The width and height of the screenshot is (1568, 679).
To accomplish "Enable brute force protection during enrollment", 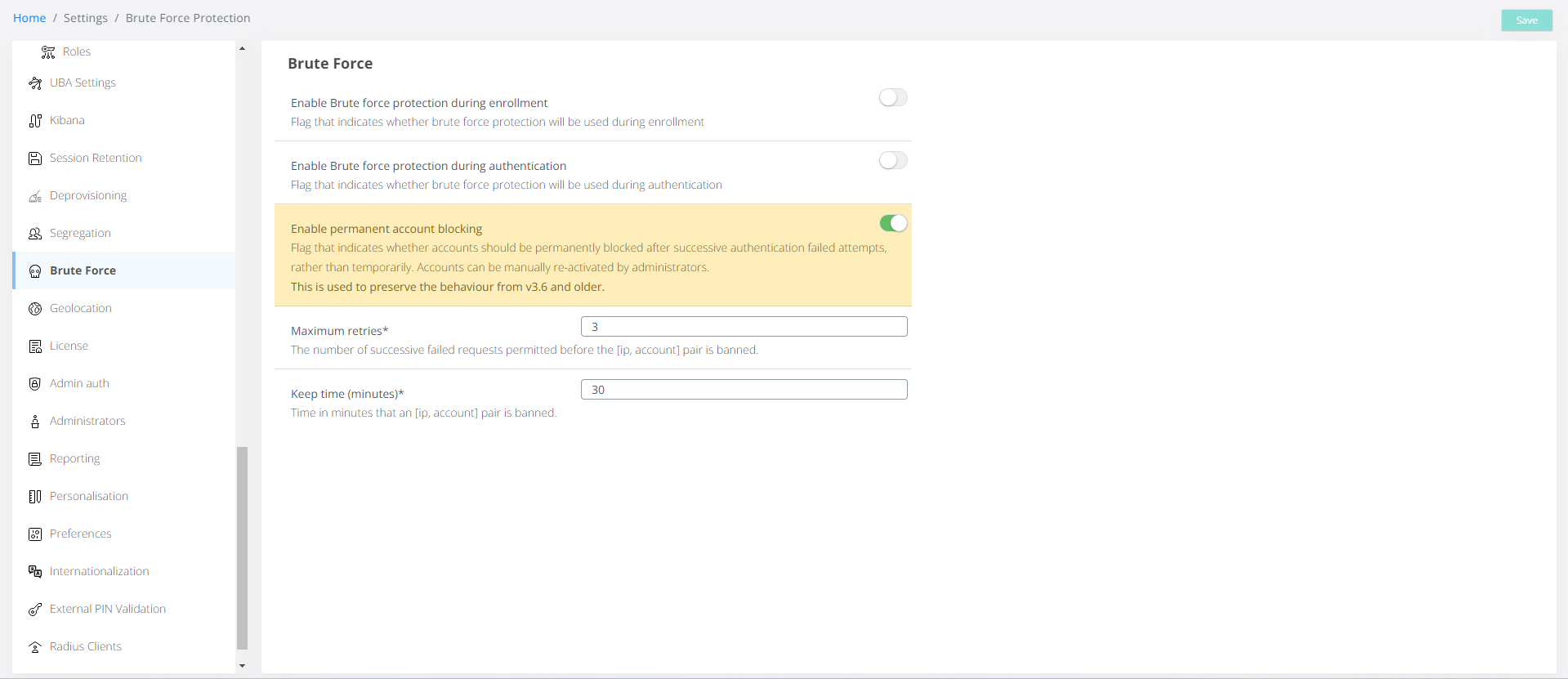I will pos(892,98).
